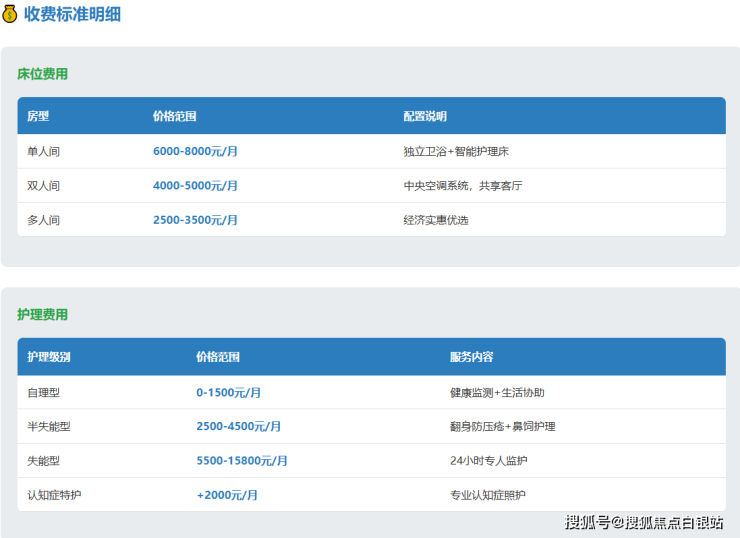This screenshot has width=740, height=538.
Task: Click the 6000-8000元/月 price link
Action: pyautogui.click(x=195, y=152)
